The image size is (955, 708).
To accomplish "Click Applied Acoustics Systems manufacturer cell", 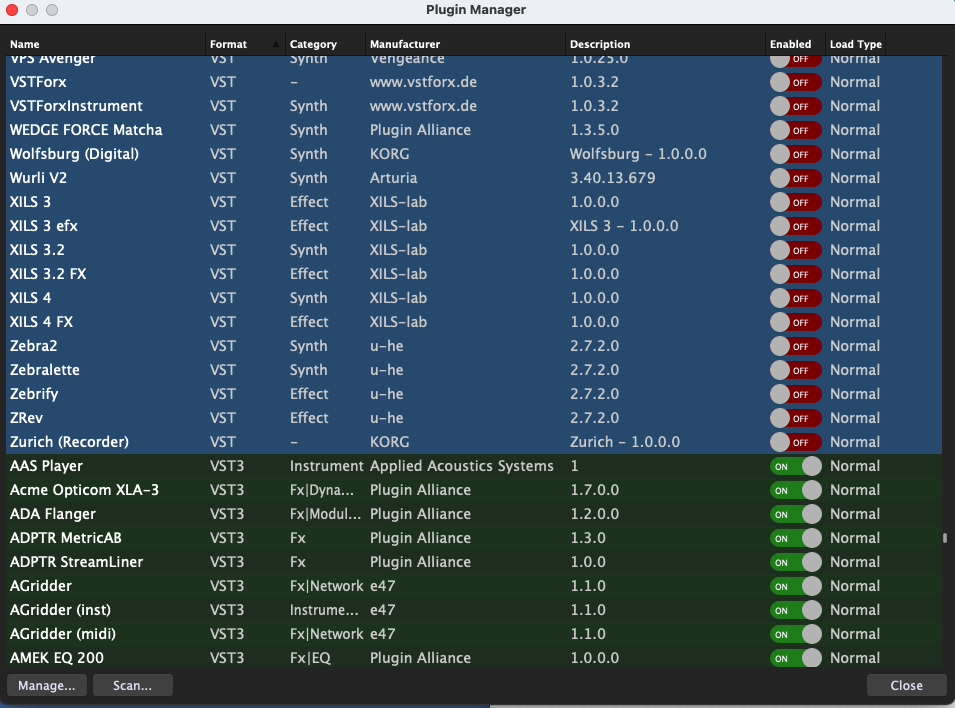I will (x=462, y=466).
